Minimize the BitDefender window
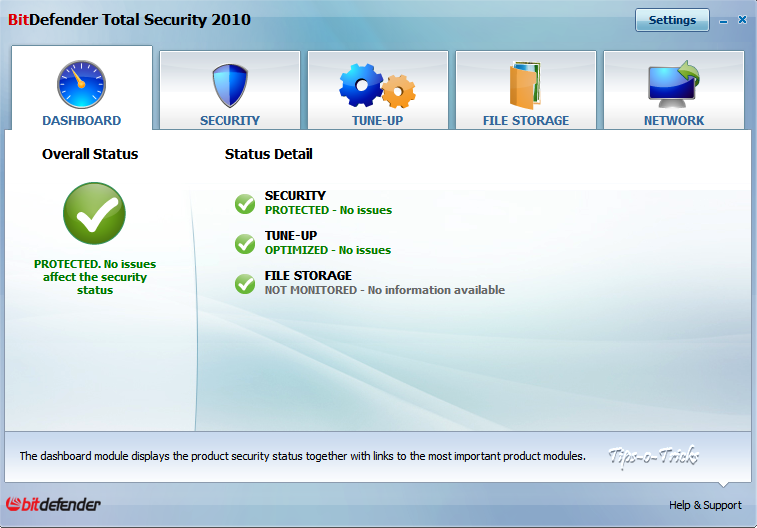This screenshot has height=528, width=757. click(723, 21)
